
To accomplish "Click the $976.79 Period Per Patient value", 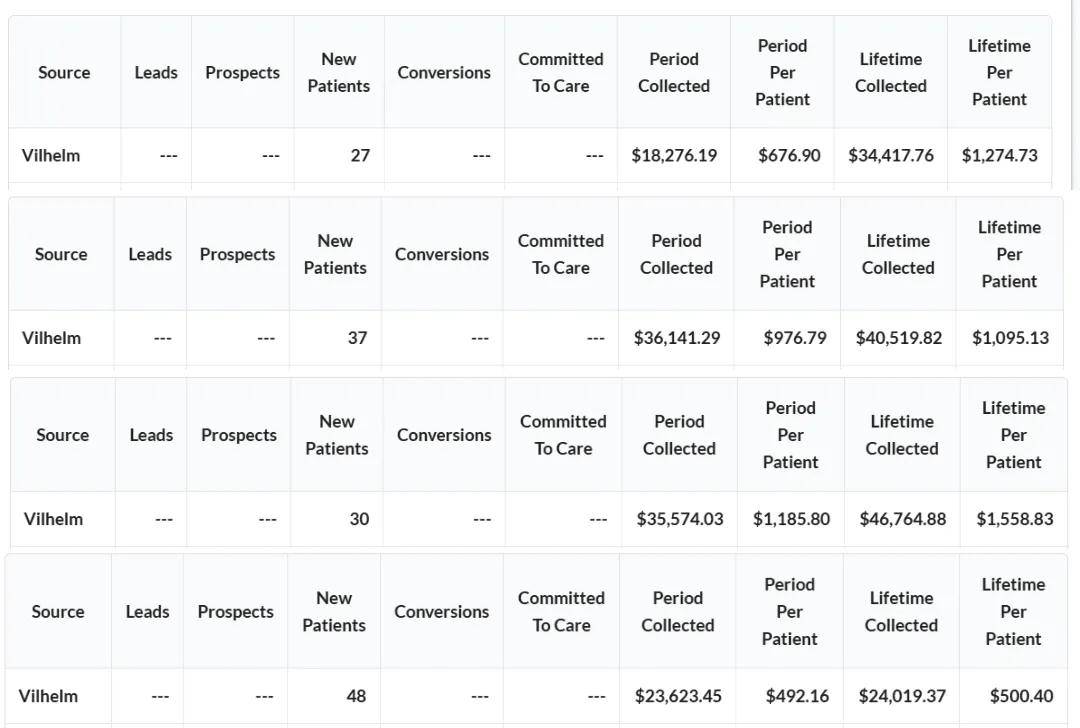I will pyautogui.click(x=795, y=338).
